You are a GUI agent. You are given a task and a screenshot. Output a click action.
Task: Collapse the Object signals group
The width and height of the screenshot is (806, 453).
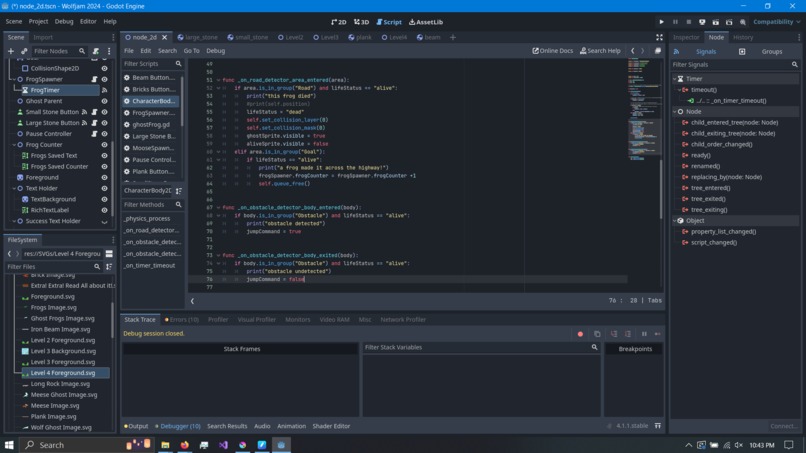click(675, 221)
